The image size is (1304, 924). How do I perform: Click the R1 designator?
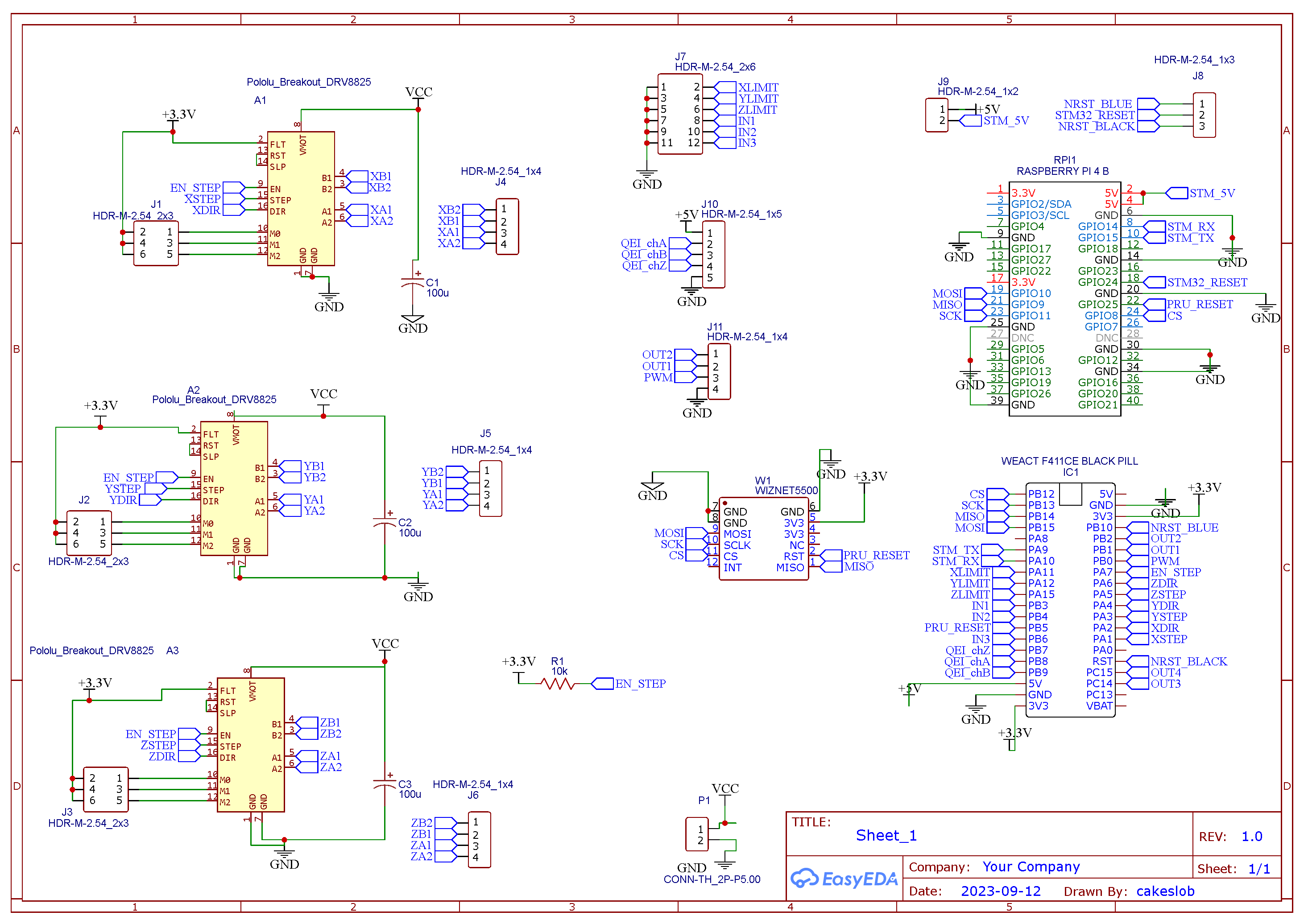[557, 661]
